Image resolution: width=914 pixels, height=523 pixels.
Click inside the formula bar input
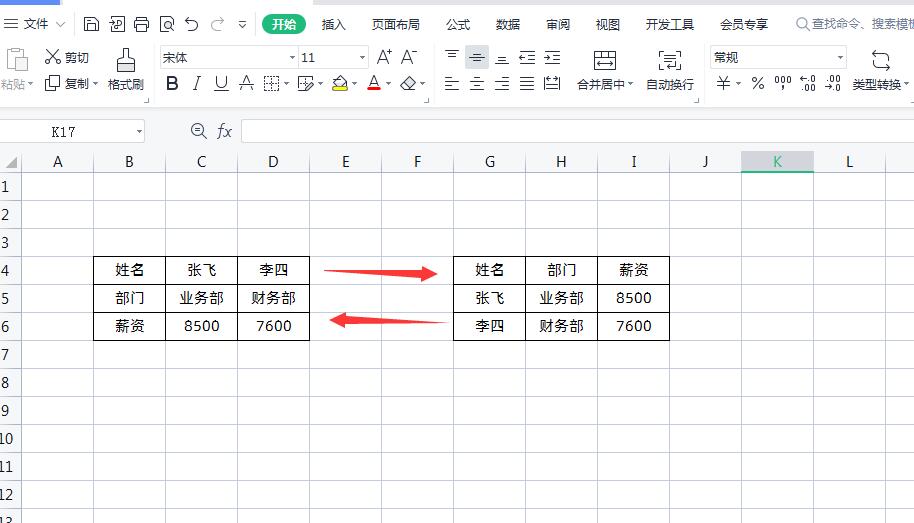coord(570,131)
